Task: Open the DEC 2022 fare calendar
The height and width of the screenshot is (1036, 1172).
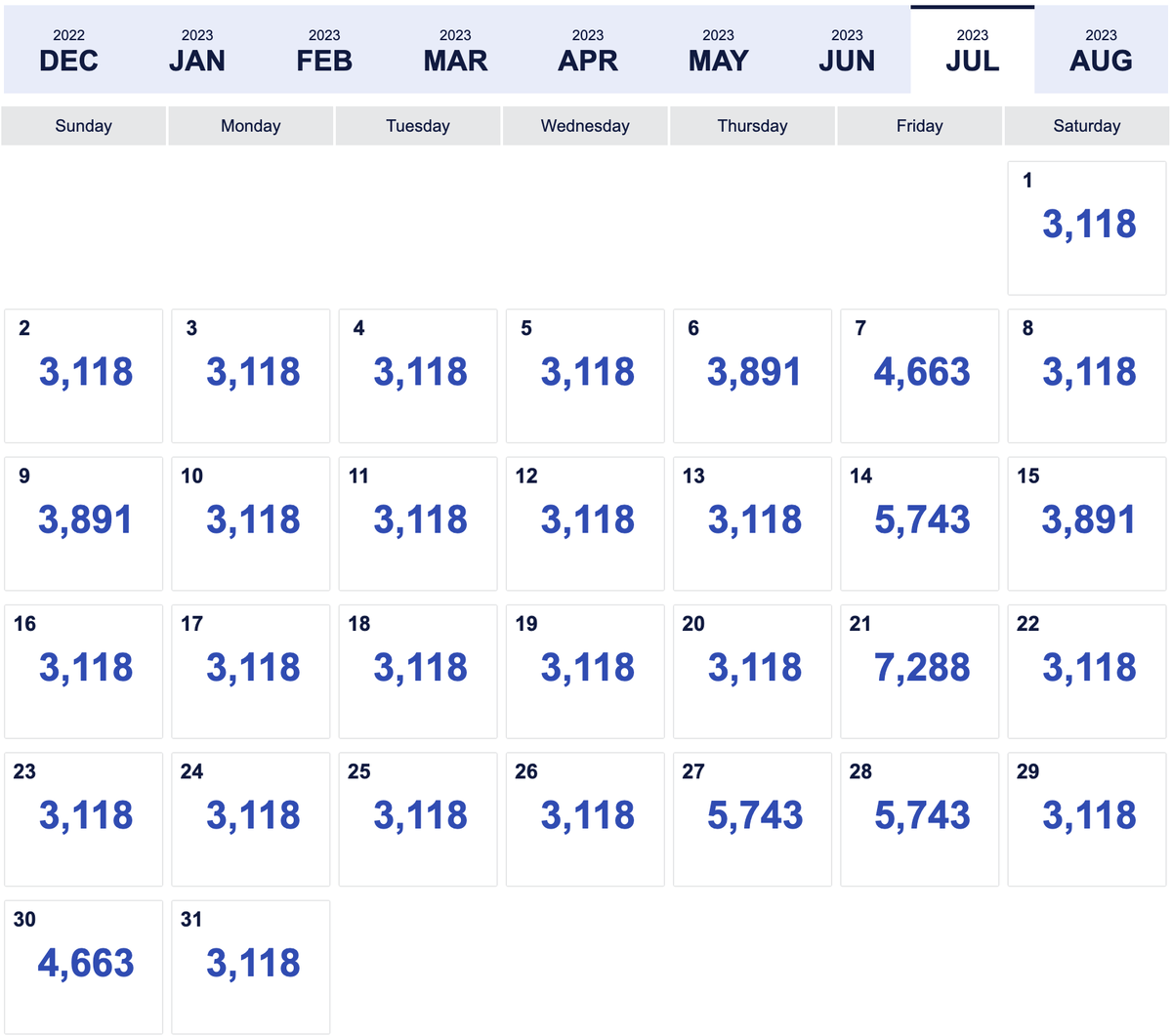Action: (68, 49)
